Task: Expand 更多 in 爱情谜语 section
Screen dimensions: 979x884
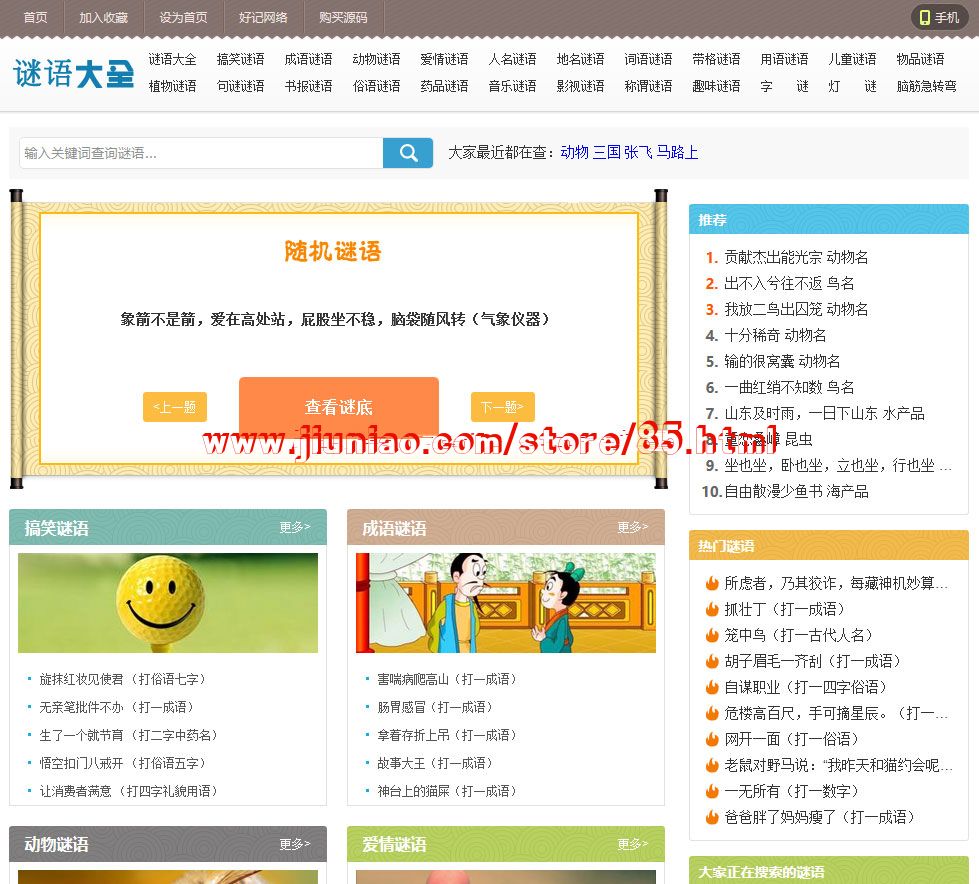Action: tap(632, 844)
